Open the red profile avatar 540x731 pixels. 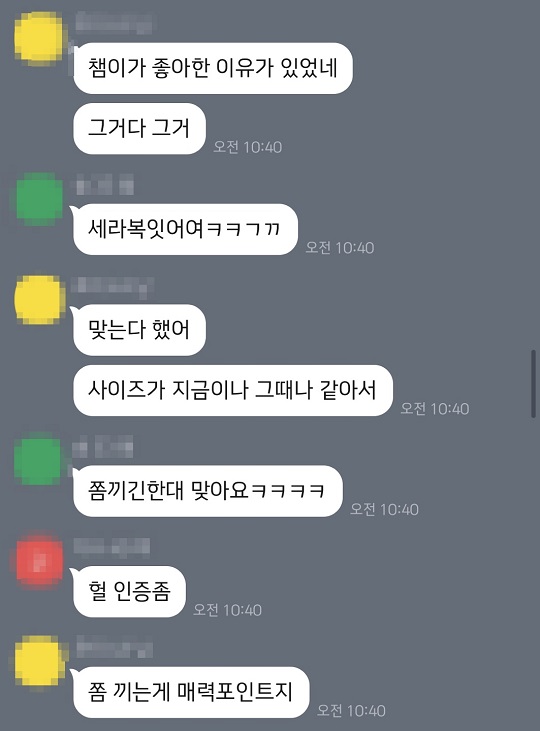[39, 563]
